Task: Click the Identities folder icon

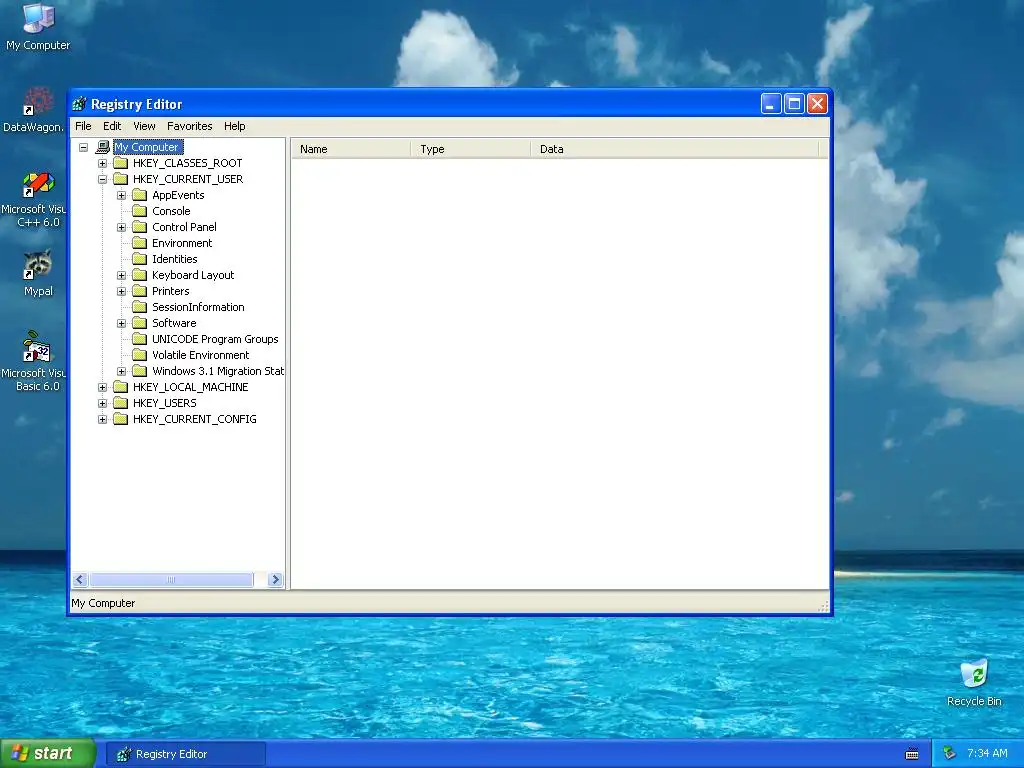Action: pyautogui.click(x=140, y=259)
